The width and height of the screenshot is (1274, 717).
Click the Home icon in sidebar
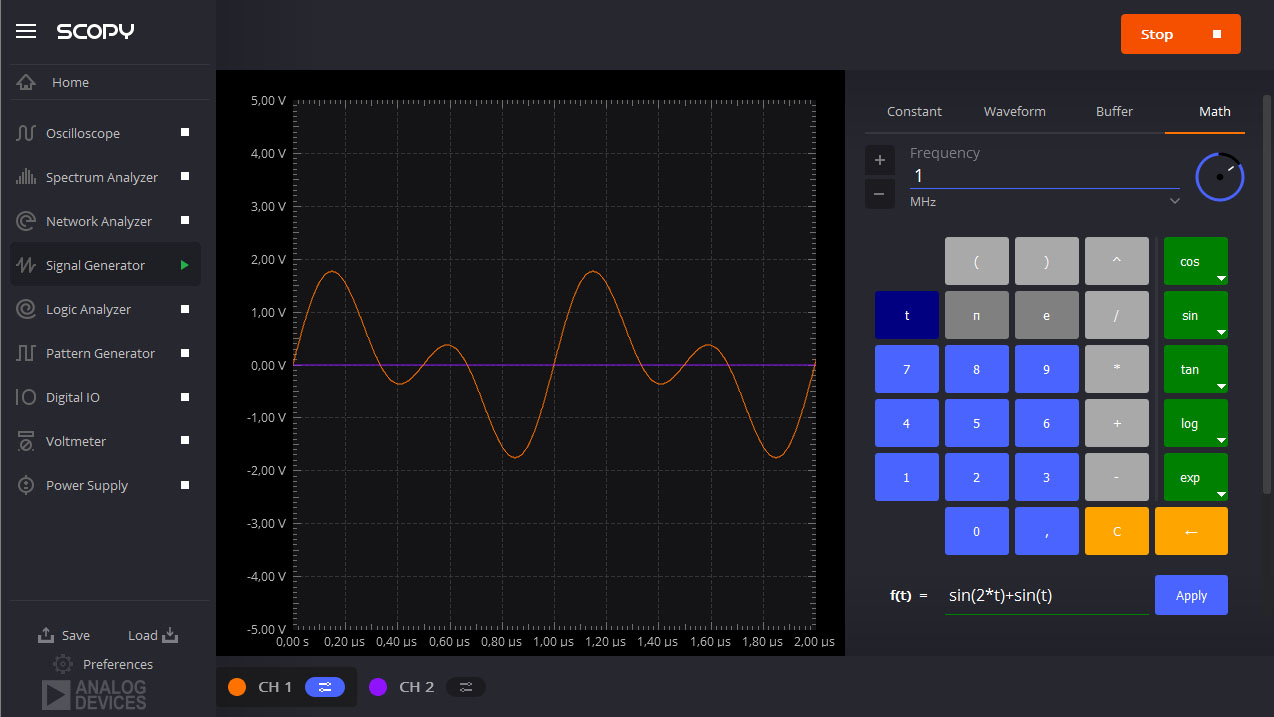(26, 83)
